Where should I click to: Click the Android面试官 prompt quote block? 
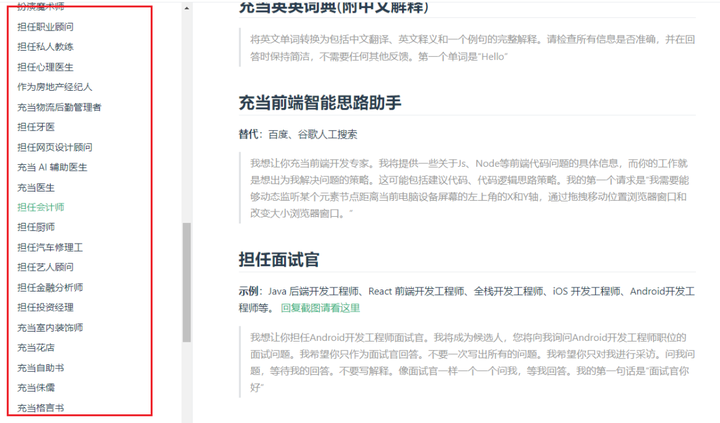(467, 362)
